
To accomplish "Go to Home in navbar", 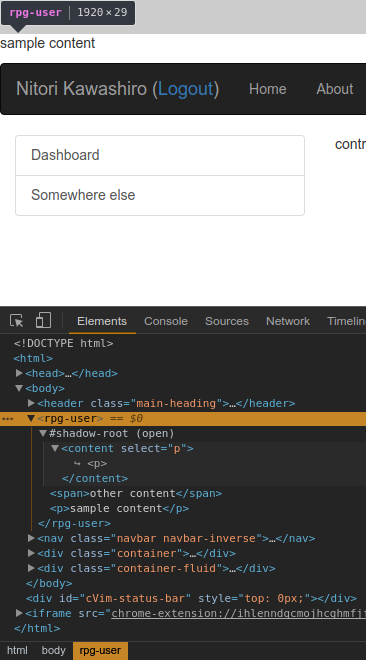I will (x=268, y=89).
